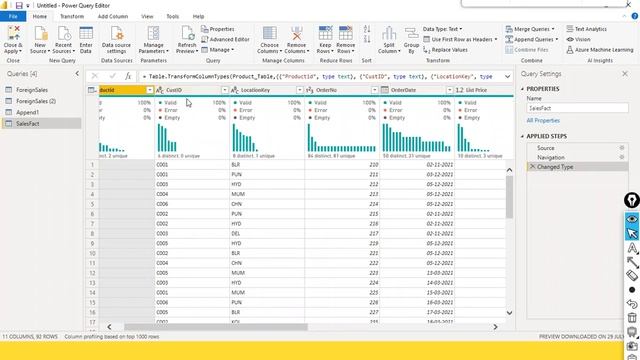This screenshot has height=360, width=640.
Task: Click the Choose Columns icon
Action: pyautogui.click(x=269, y=33)
